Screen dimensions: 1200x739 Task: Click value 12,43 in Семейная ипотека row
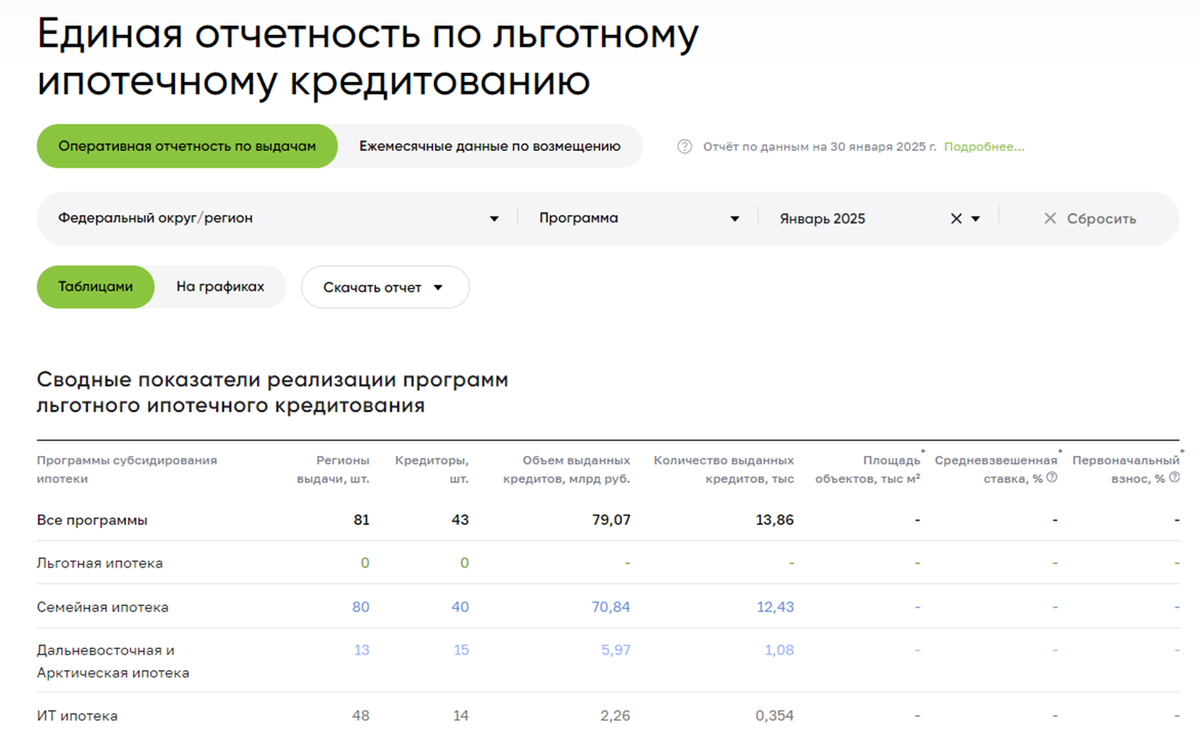(x=774, y=607)
